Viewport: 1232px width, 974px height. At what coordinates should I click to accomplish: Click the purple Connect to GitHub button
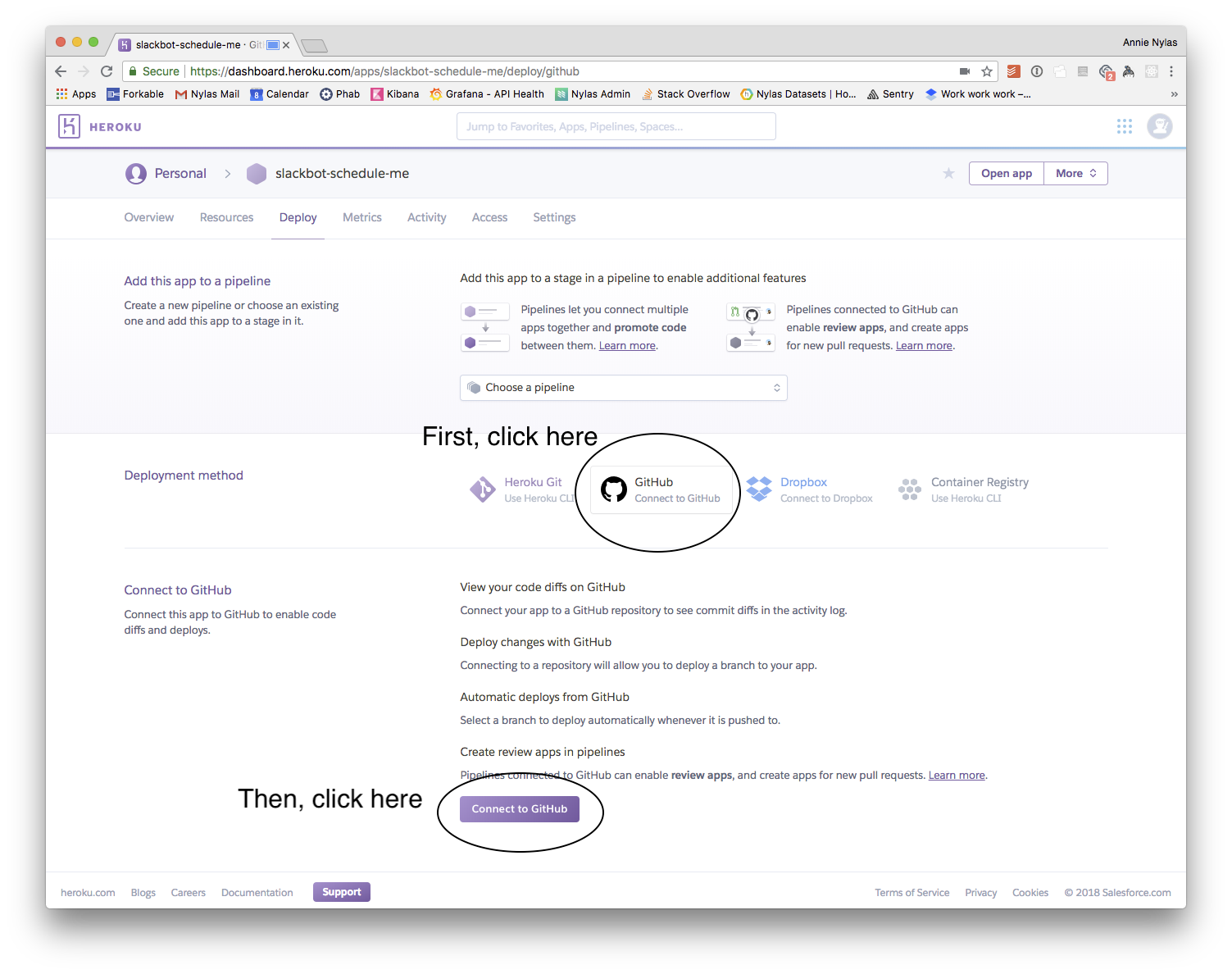tap(520, 809)
